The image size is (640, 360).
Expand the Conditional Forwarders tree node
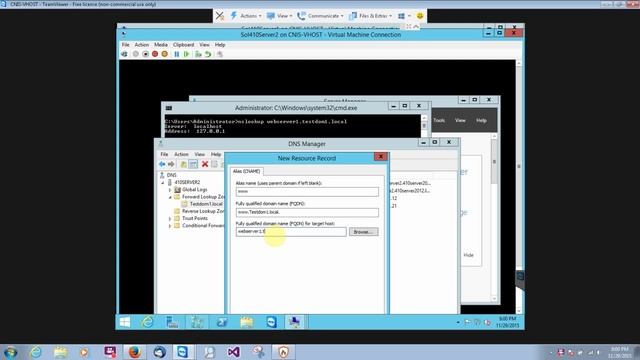coord(170,226)
